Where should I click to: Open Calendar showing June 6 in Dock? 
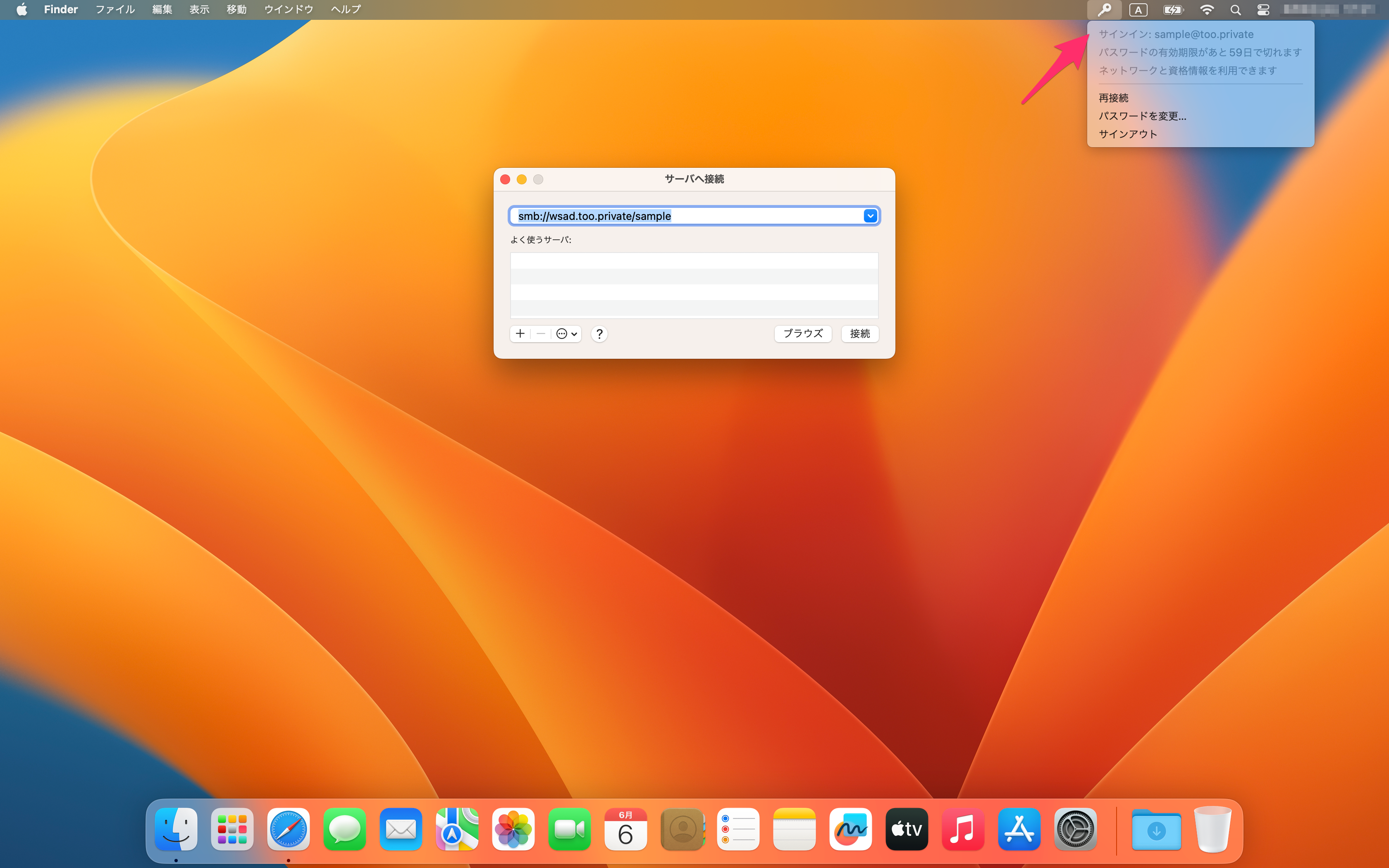pos(625,829)
